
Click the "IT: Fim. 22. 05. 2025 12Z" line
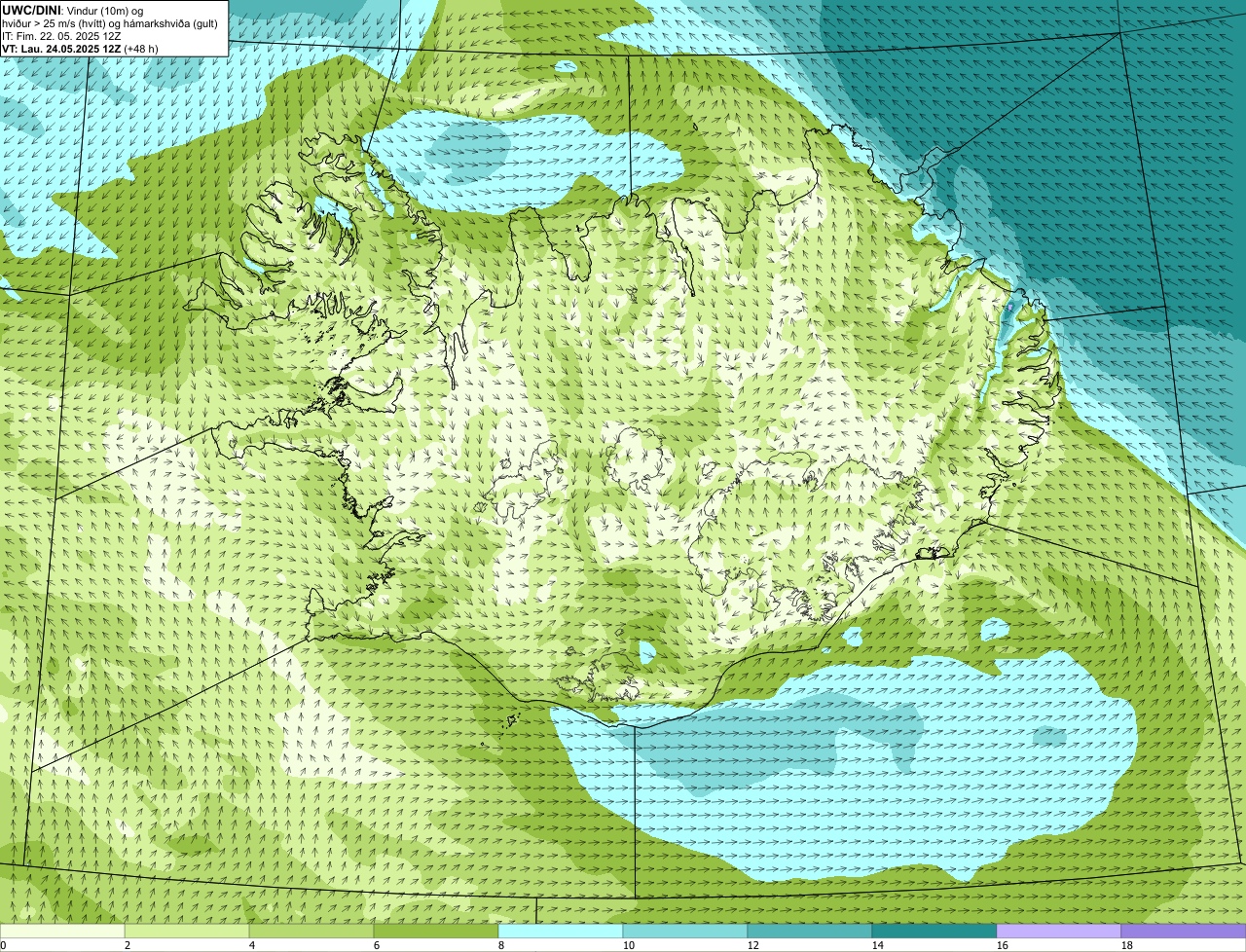tap(61, 35)
